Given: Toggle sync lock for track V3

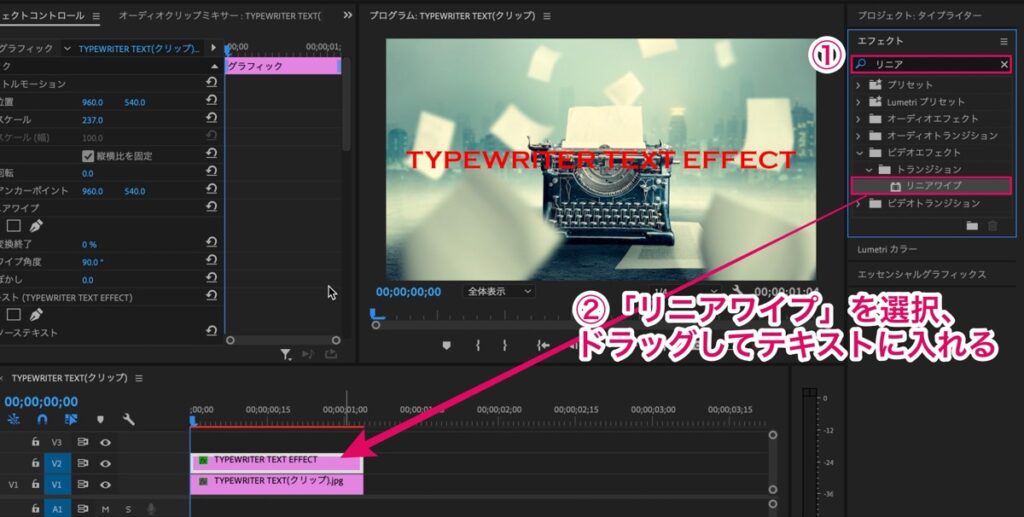Looking at the screenshot, I should [x=83, y=442].
